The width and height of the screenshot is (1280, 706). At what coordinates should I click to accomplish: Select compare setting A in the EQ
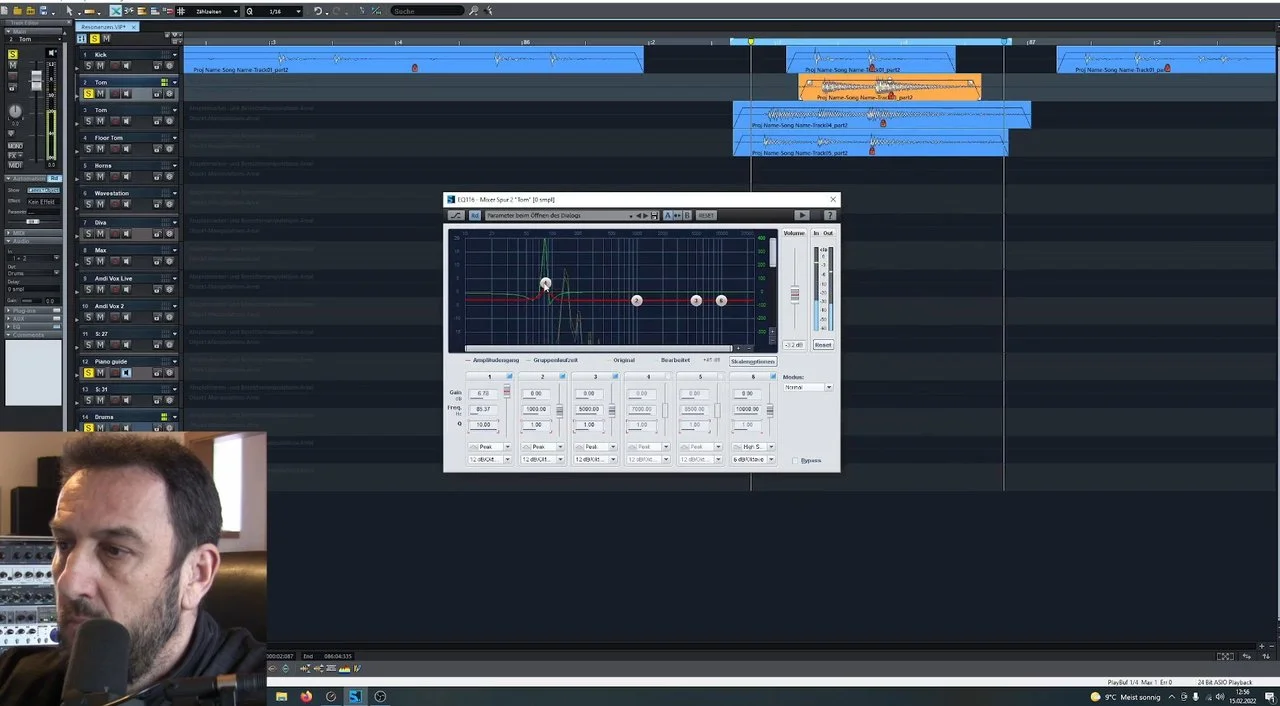pos(667,215)
